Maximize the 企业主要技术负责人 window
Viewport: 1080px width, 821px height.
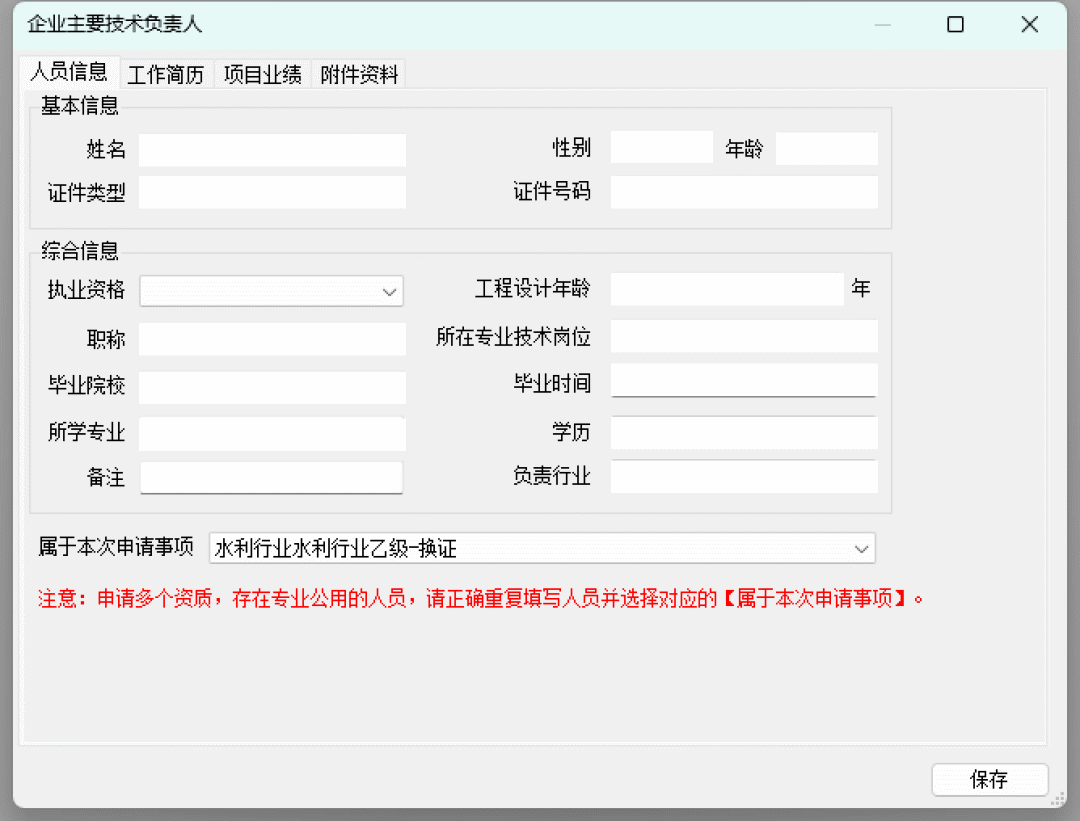click(x=955, y=25)
